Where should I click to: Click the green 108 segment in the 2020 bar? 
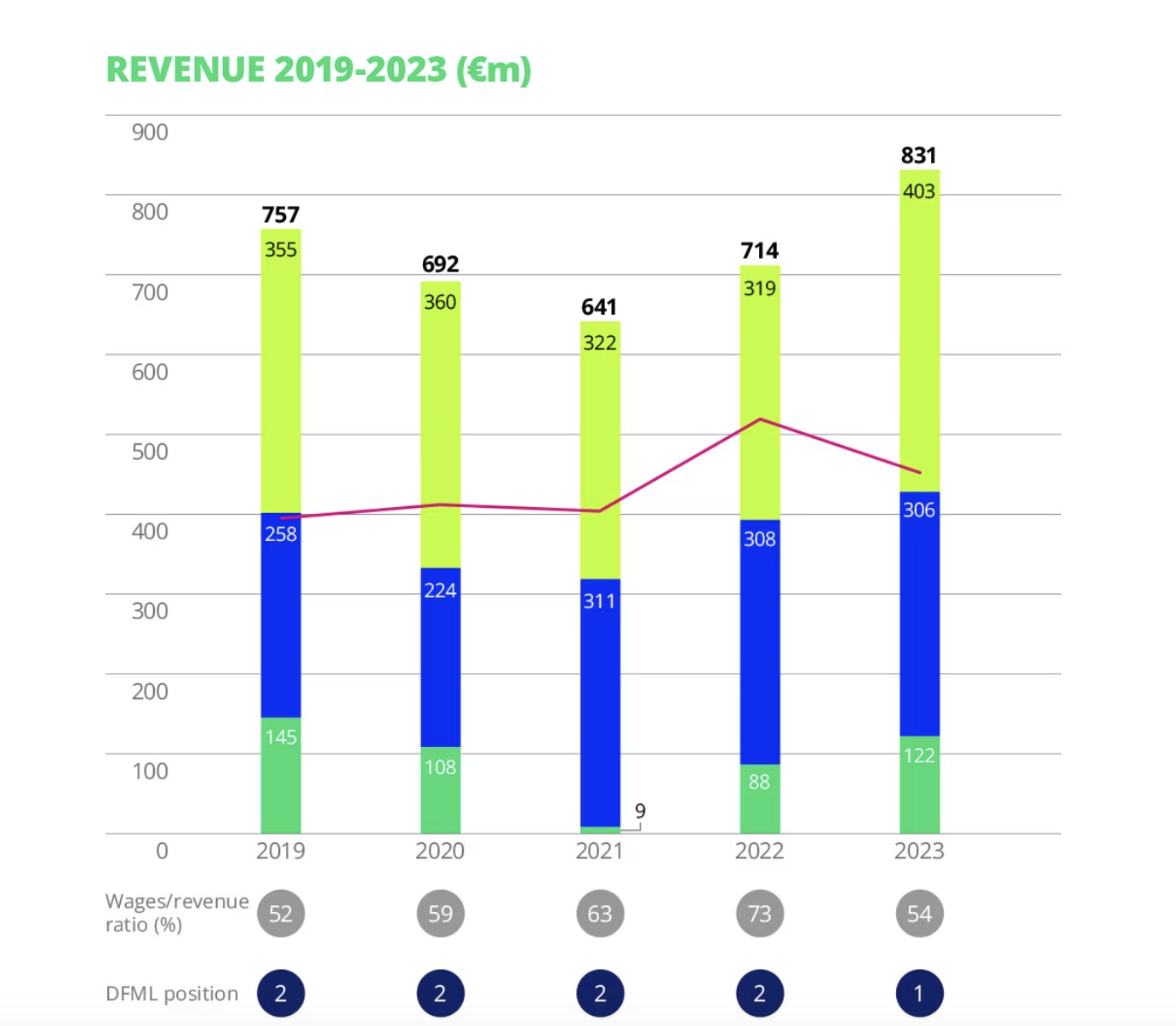point(440,791)
